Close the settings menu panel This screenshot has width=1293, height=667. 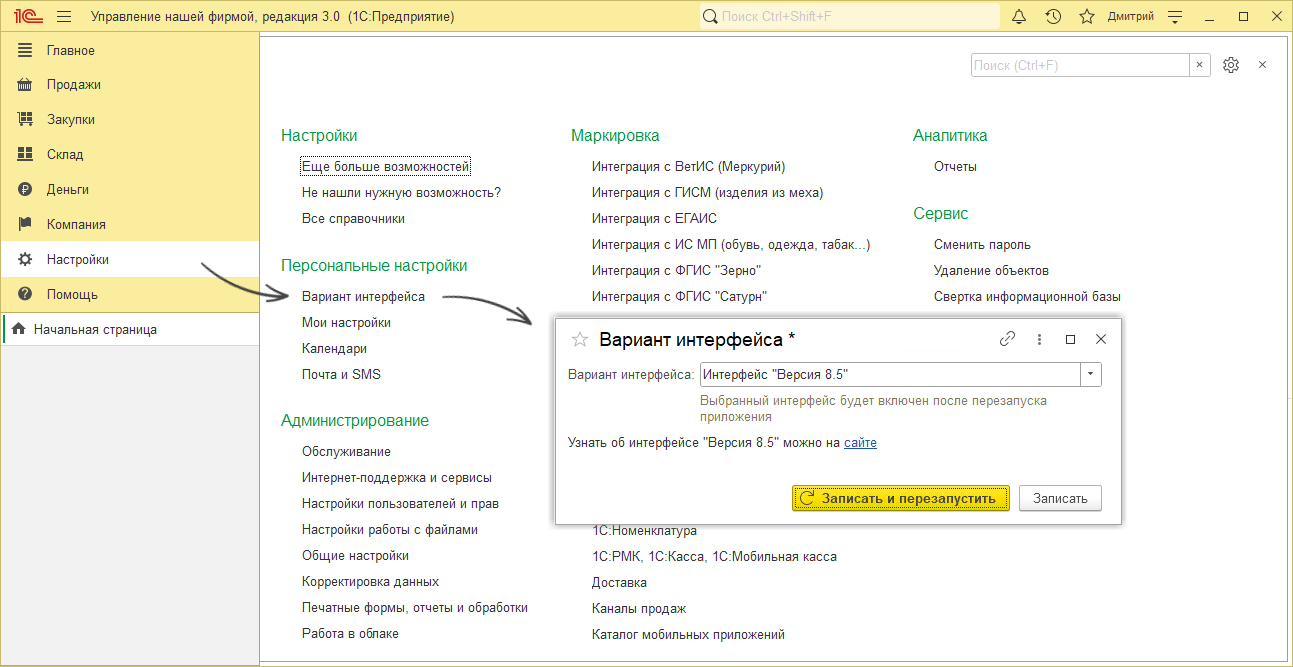1262,65
